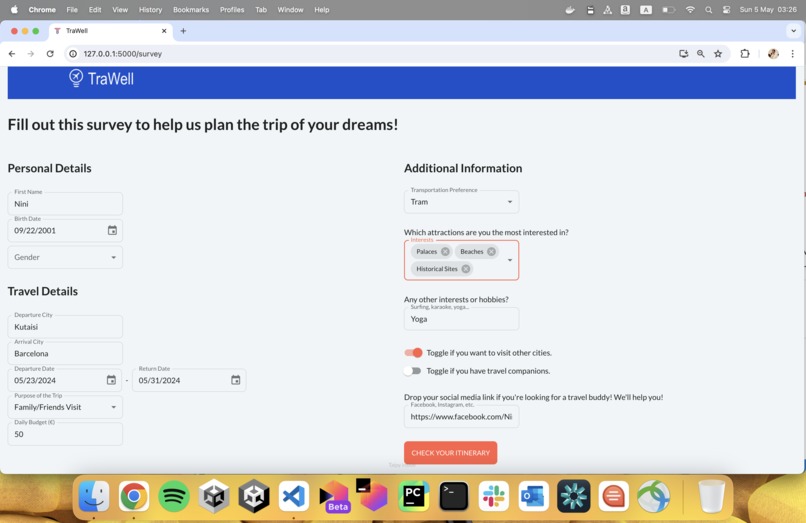Remove the Beaches interest chip
Viewport: 806px width, 523px height.
point(491,251)
